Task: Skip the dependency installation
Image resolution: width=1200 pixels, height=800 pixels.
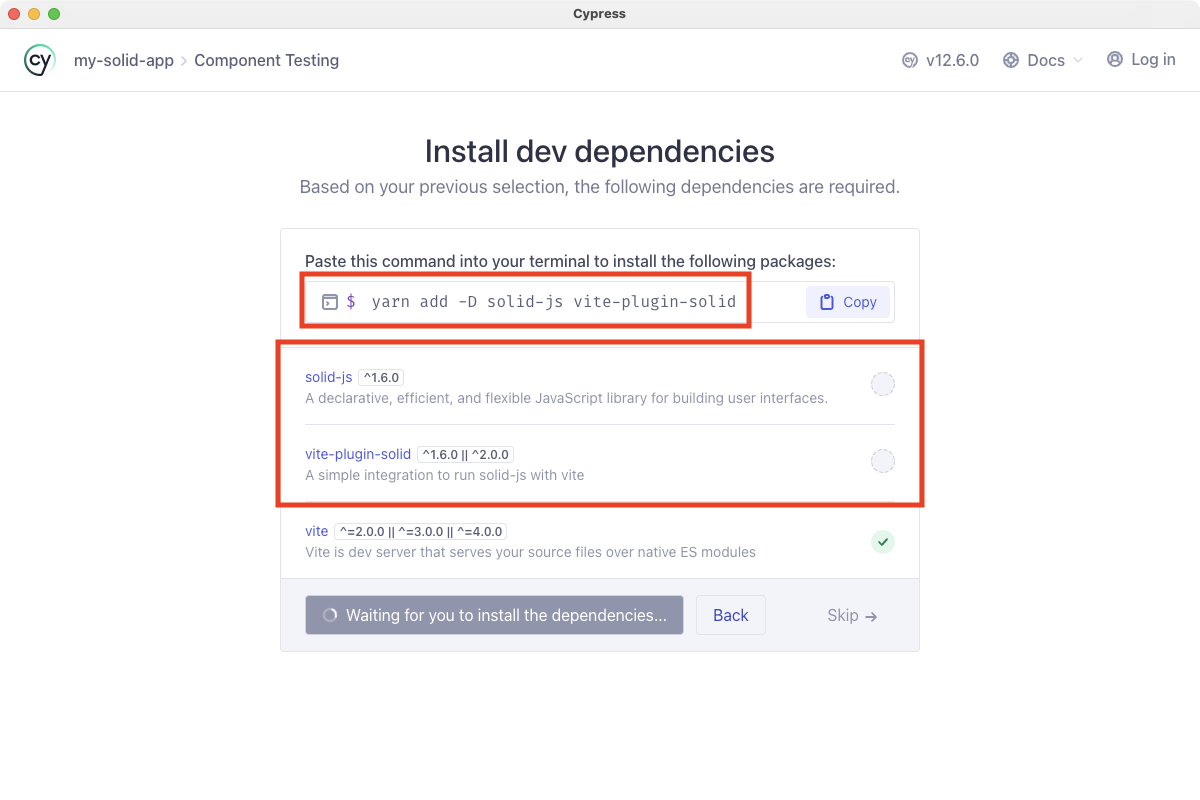Action: (x=850, y=615)
